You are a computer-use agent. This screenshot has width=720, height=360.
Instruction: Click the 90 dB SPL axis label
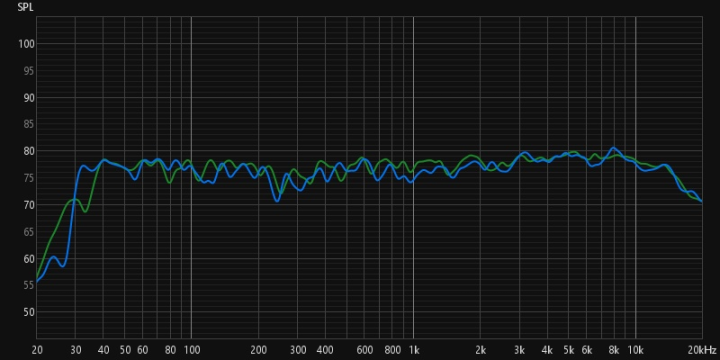pyautogui.click(x=28, y=98)
